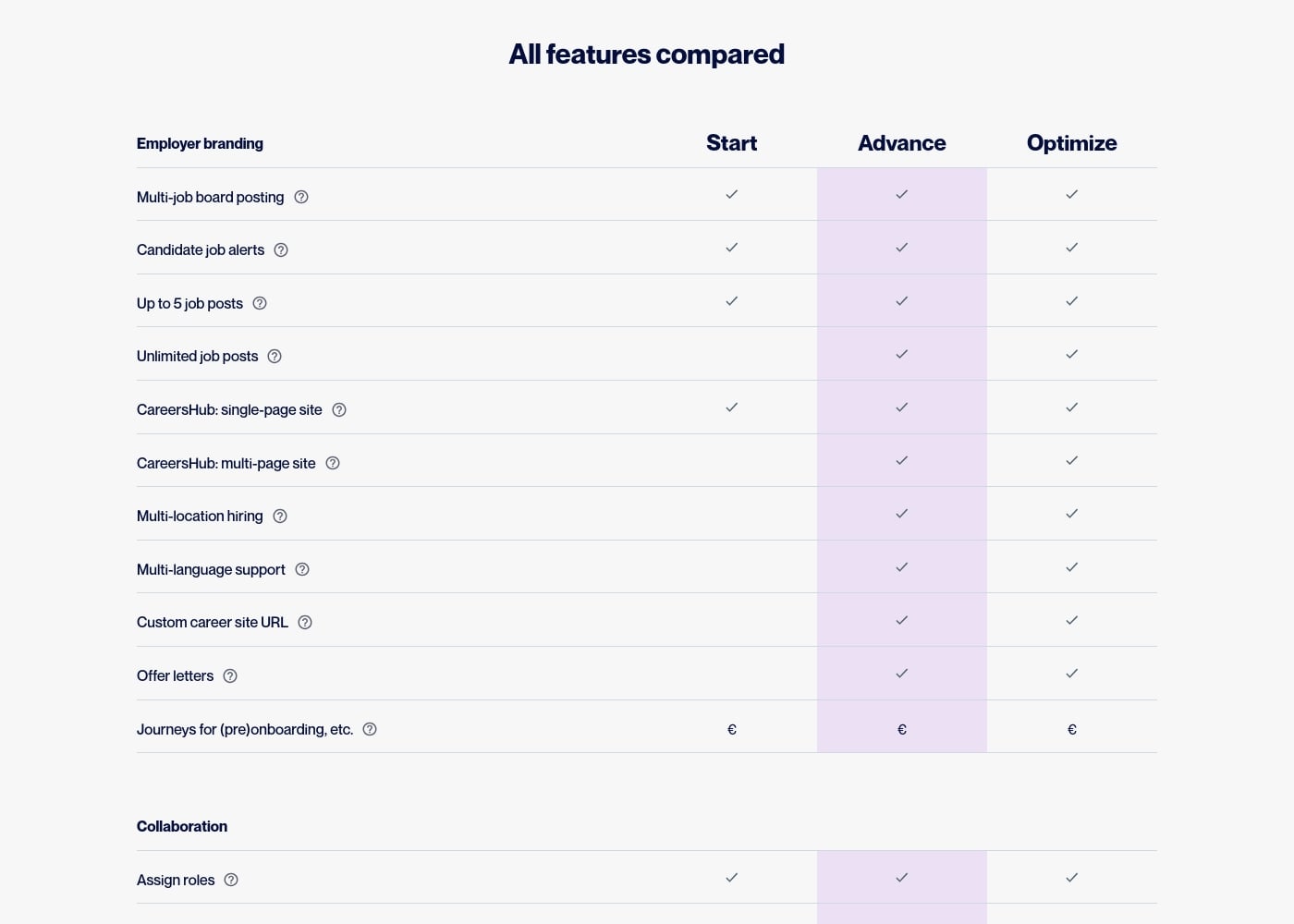Click info icon beside Custom career site URL

[305, 623]
